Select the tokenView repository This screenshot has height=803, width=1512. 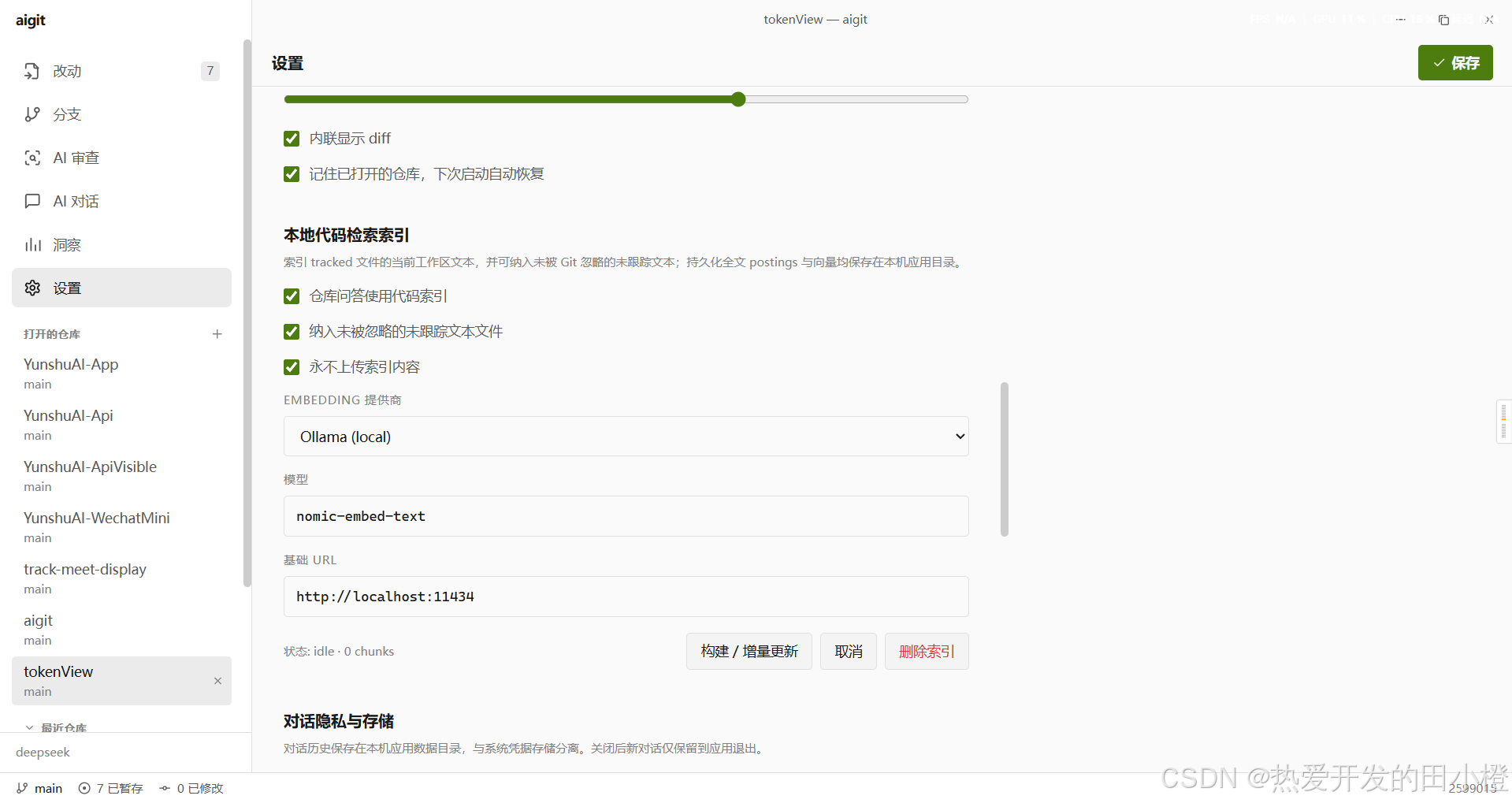click(121, 681)
